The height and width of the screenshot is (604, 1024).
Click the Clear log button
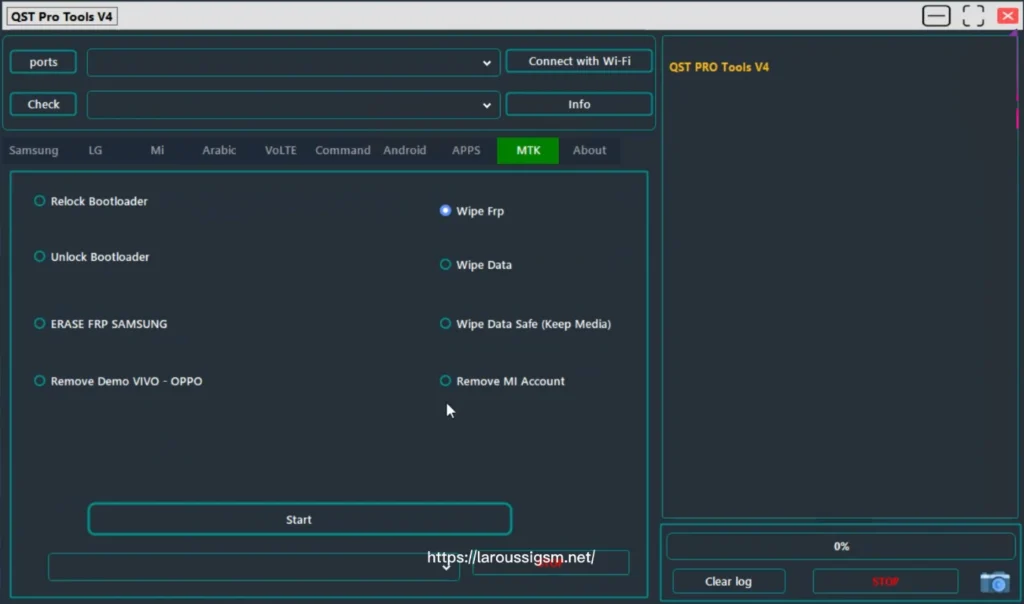[728, 581]
